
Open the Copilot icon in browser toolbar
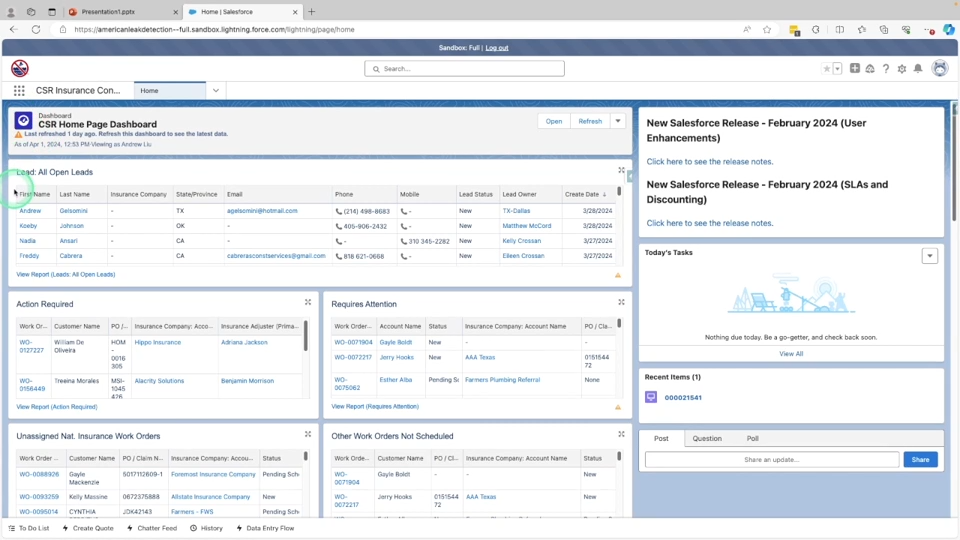[948, 29]
